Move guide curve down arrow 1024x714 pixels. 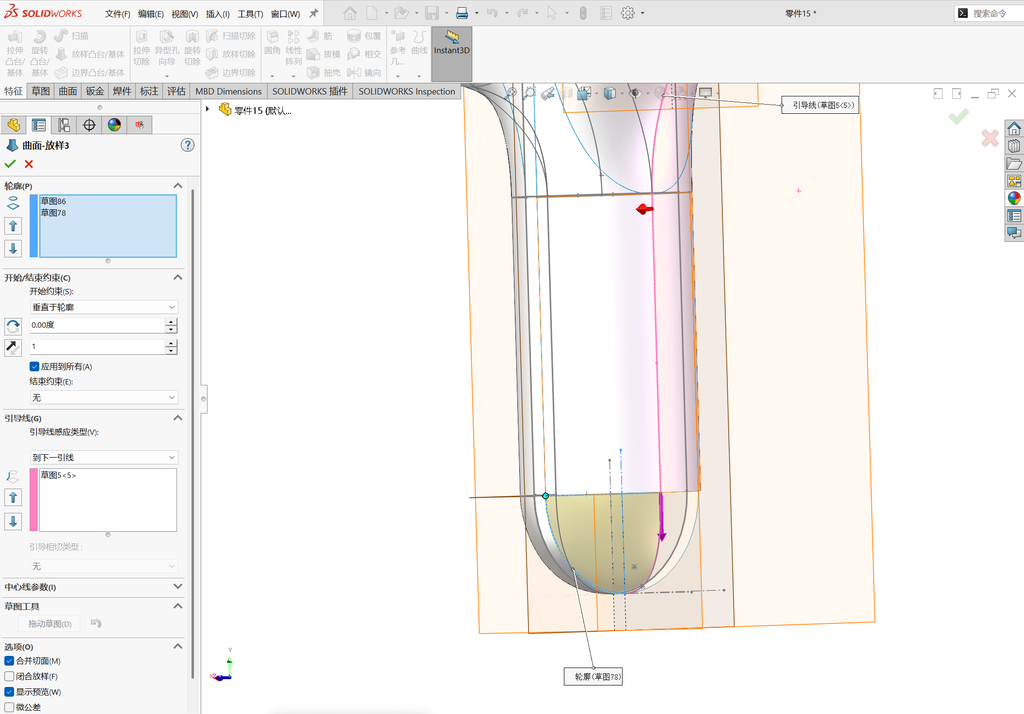[x=13, y=521]
